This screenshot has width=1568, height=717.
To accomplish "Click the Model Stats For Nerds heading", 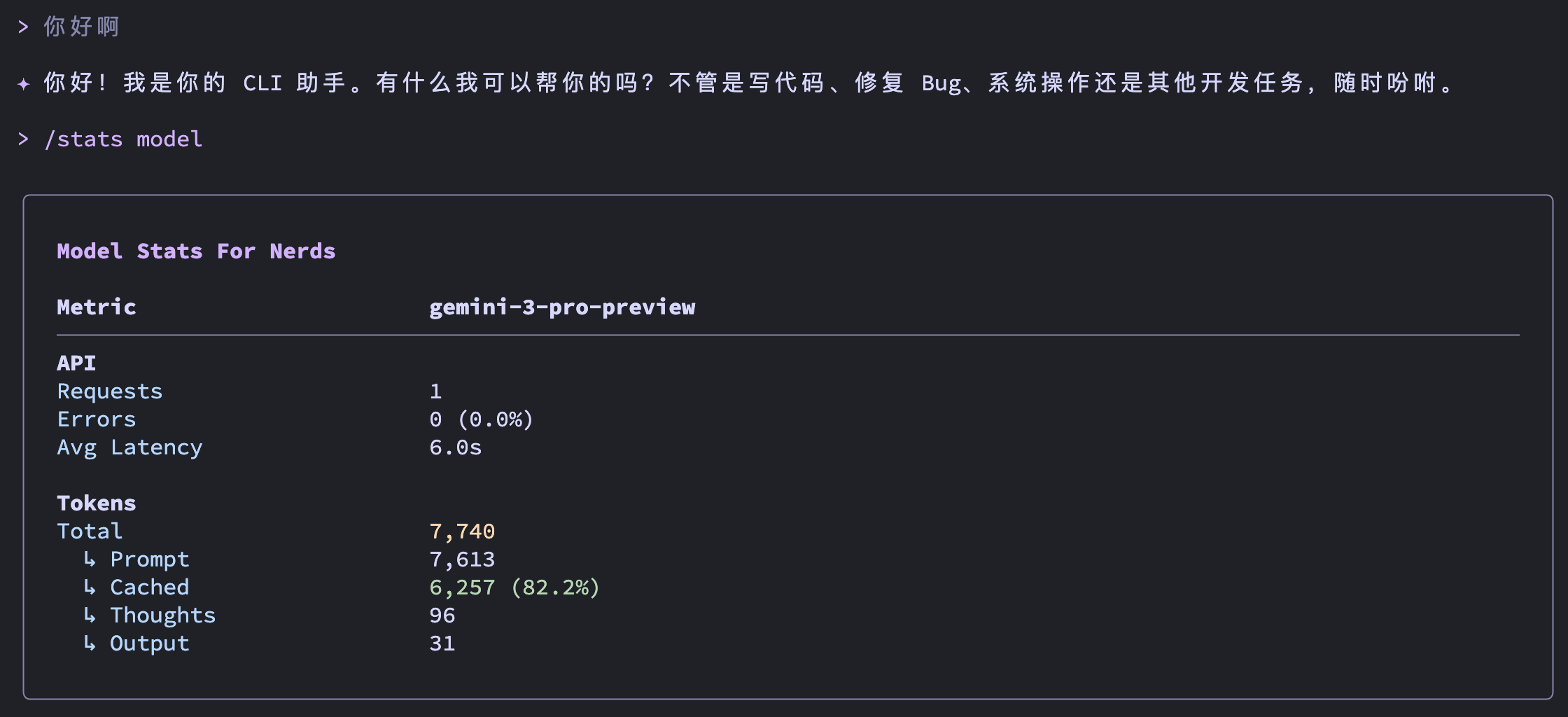I will click(x=196, y=251).
